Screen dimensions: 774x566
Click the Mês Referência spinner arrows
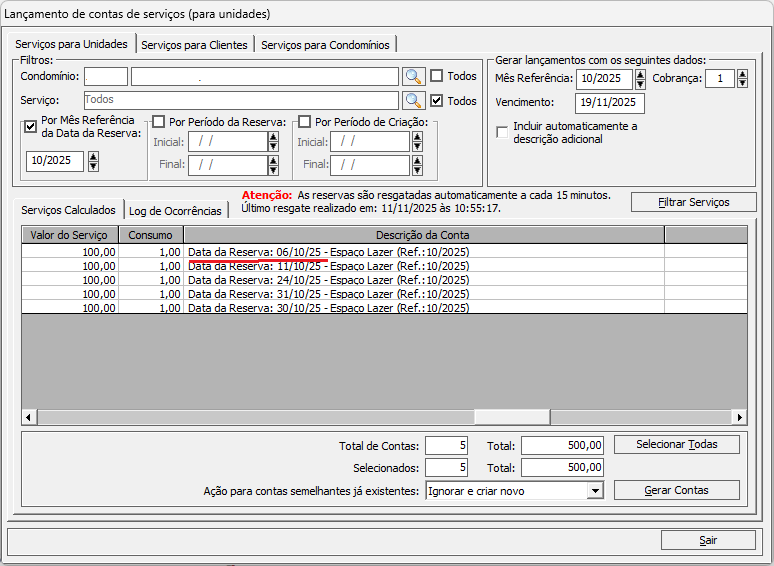640,78
